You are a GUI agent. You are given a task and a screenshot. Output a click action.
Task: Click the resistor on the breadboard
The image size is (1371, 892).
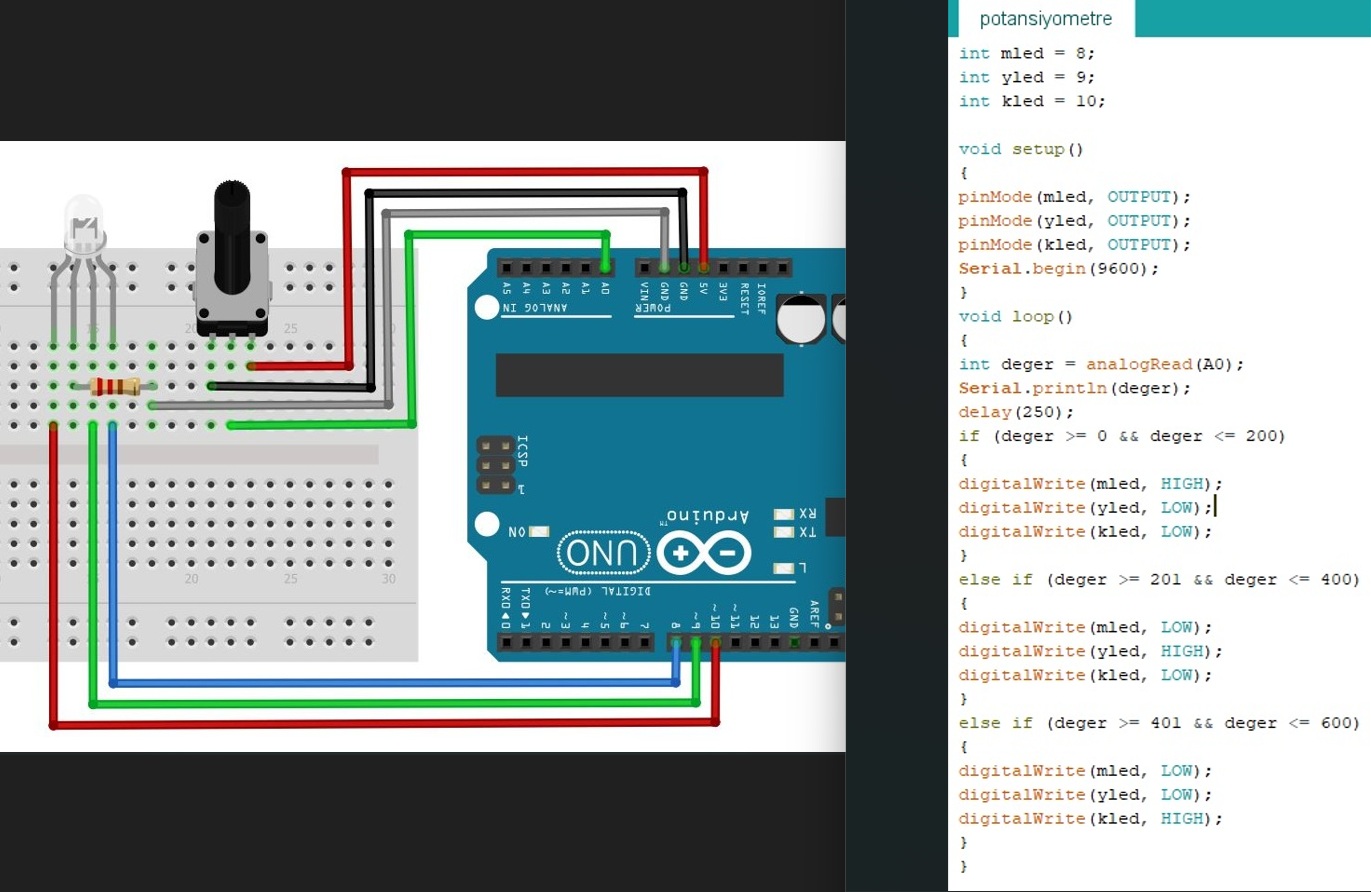pyautogui.click(x=114, y=387)
